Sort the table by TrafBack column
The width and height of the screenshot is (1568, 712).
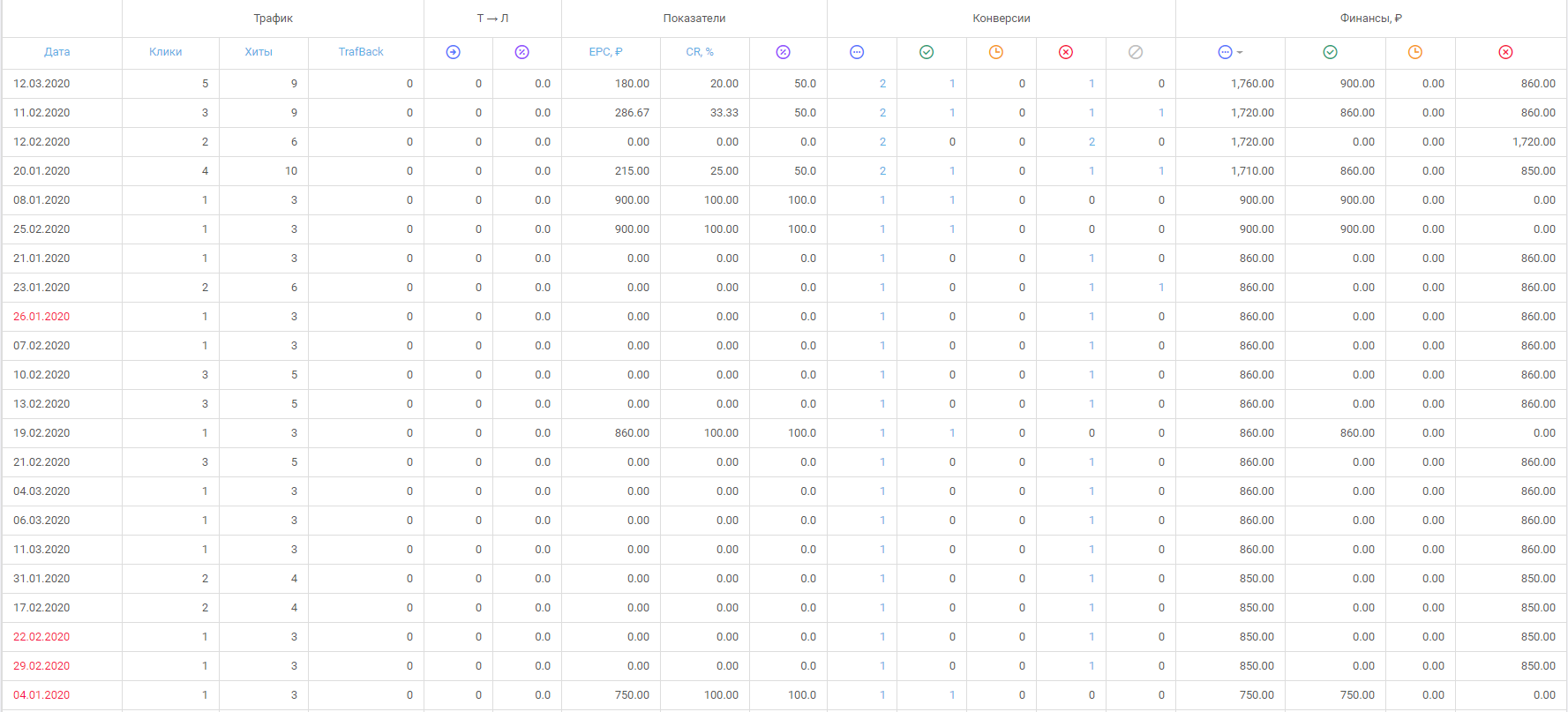click(x=361, y=52)
